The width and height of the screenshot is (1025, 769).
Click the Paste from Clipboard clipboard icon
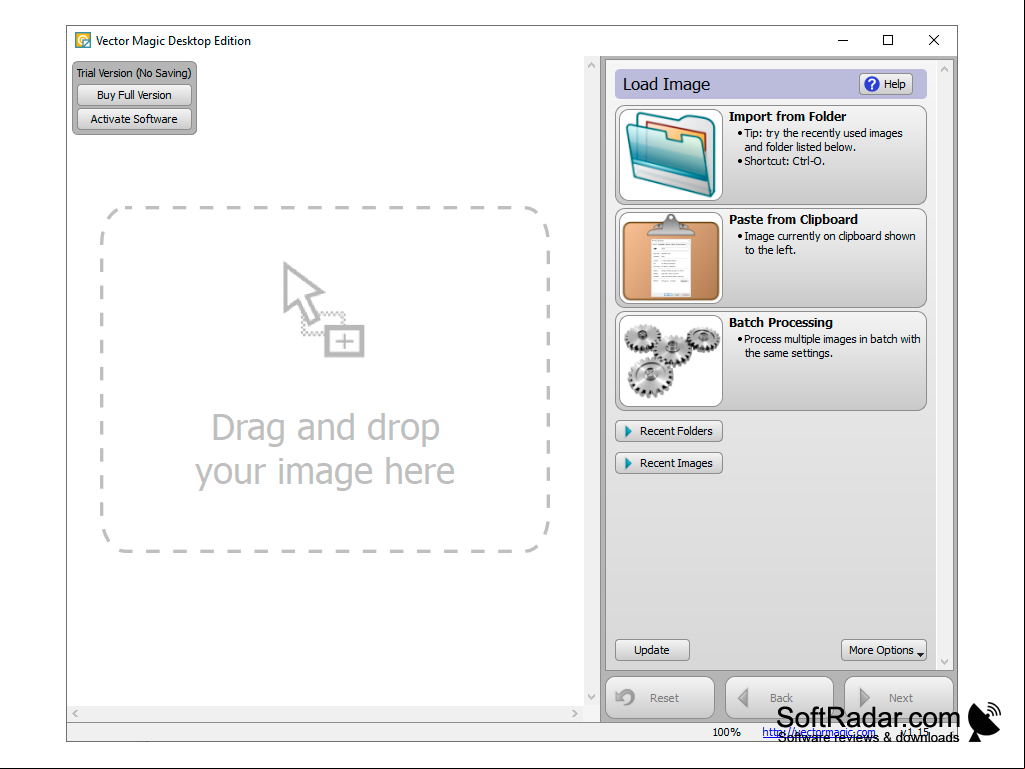coord(670,258)
